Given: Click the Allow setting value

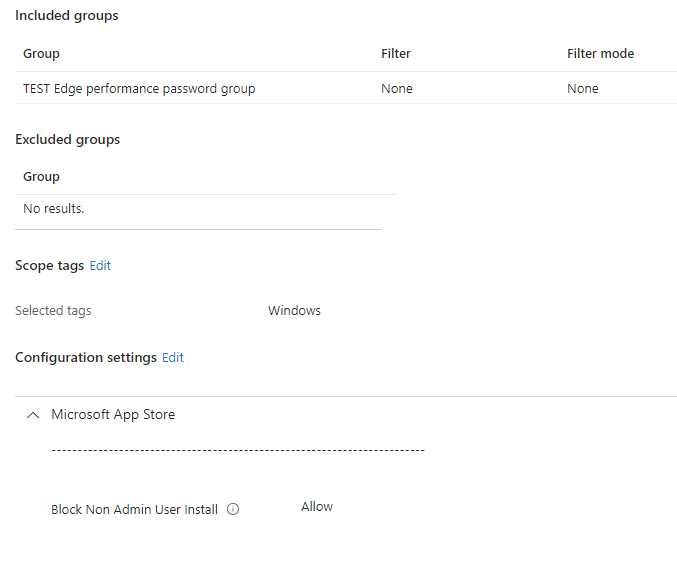Looking at the screenshot, I should tap(317, 507).
